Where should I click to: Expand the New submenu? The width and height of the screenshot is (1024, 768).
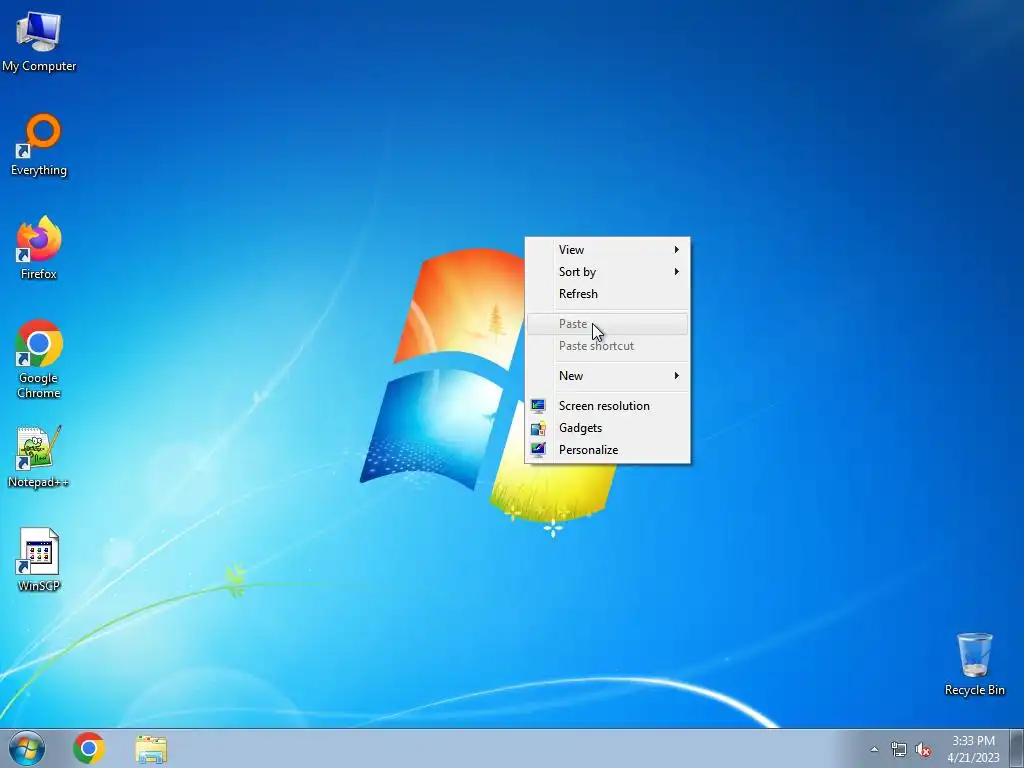click(607, 376)
